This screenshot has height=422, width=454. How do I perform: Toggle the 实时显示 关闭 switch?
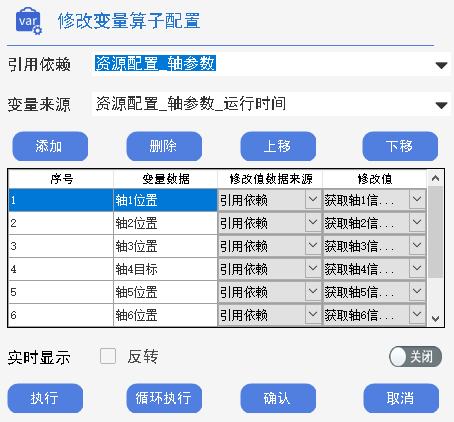(415, 357)
